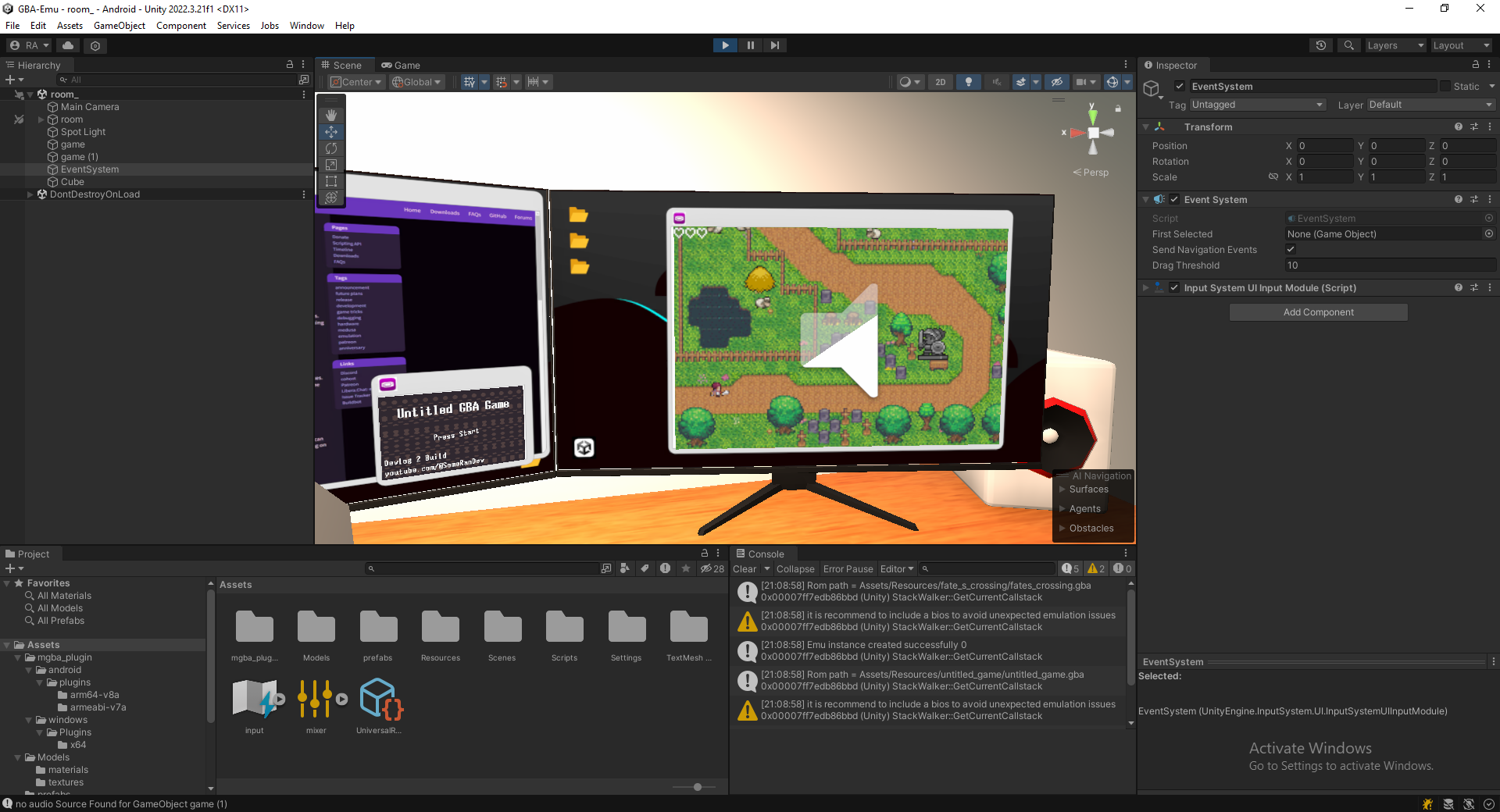Toggle Error Pause in the Console
The height and width of the screenshot is (812, 1500).
tap(848, 569)
